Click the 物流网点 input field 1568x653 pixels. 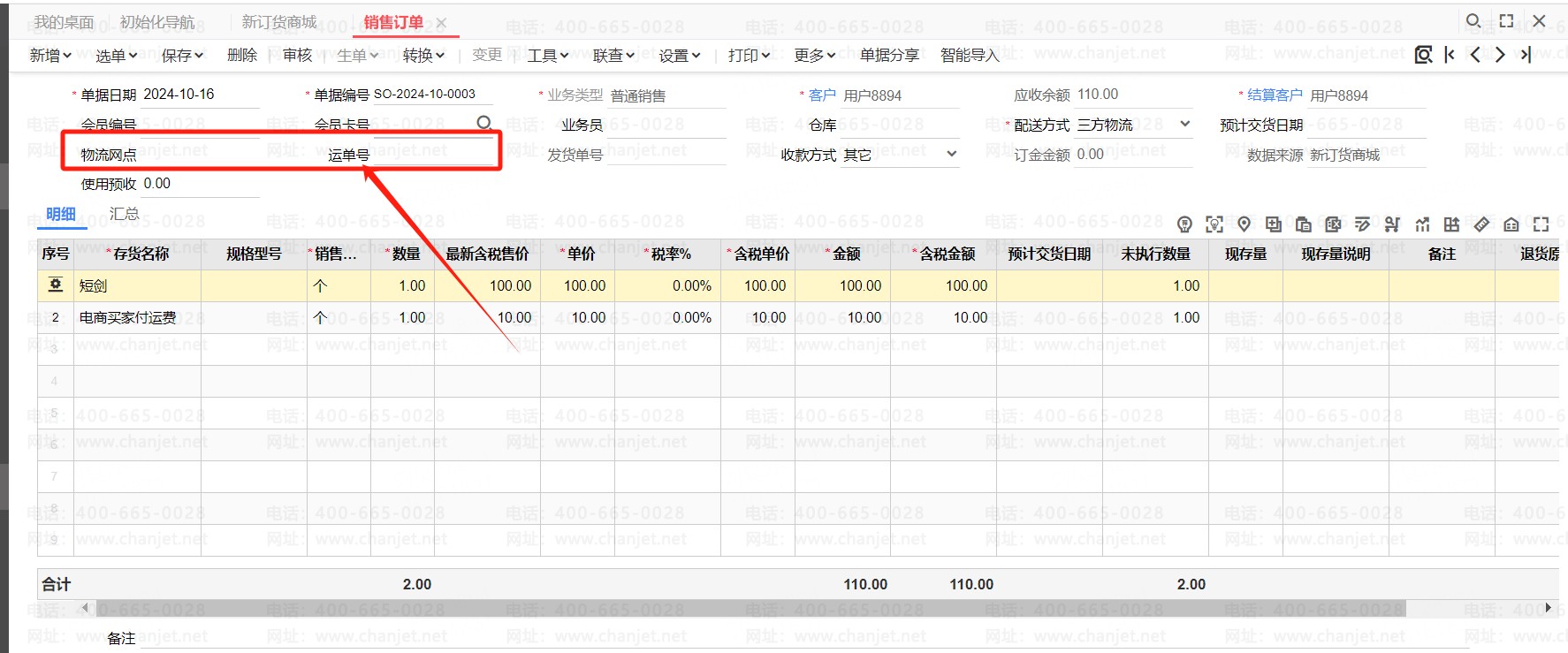pyautogui.click(x=201, y=155)
